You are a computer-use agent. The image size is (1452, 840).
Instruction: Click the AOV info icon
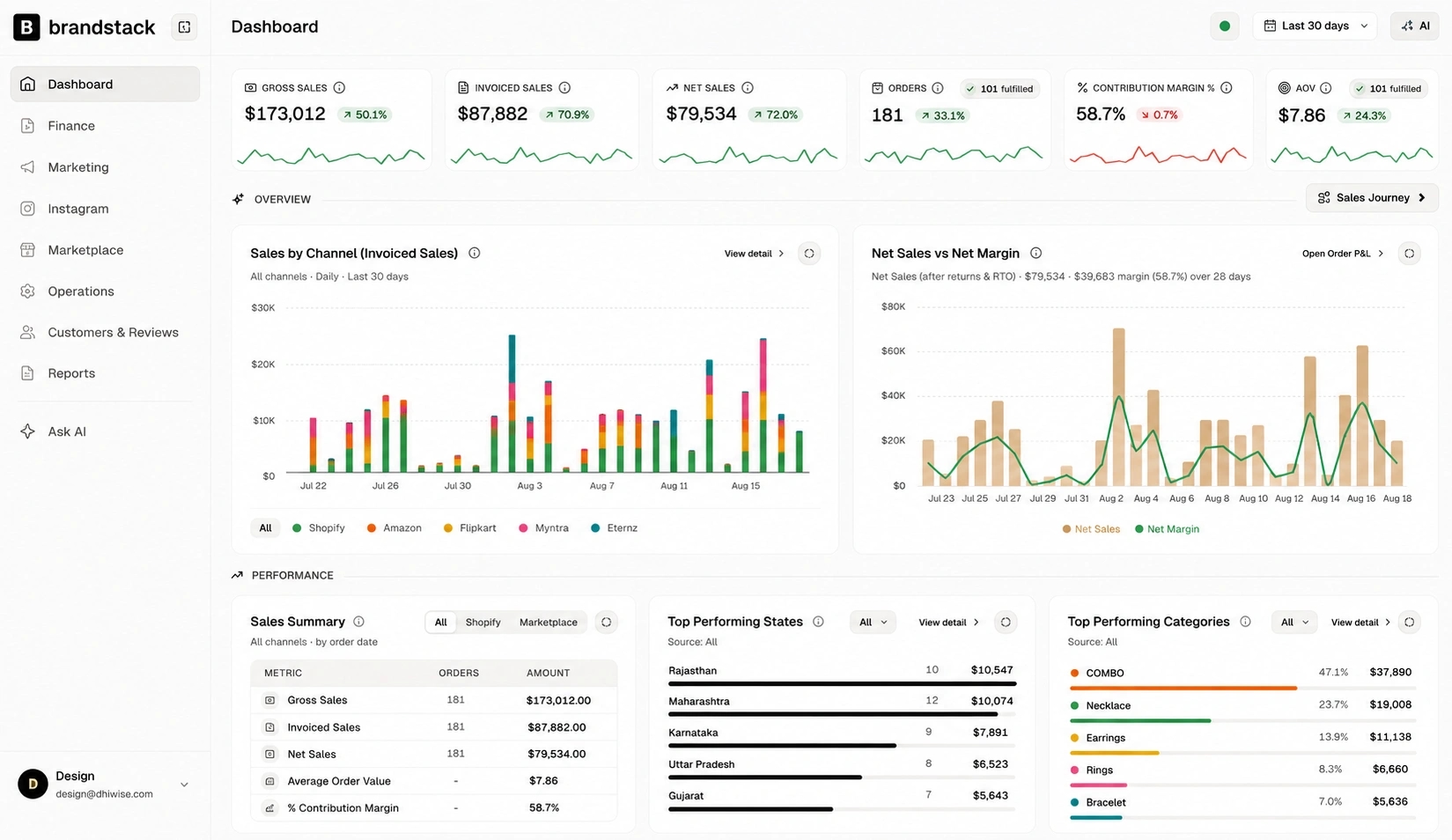pos(1326,88)
